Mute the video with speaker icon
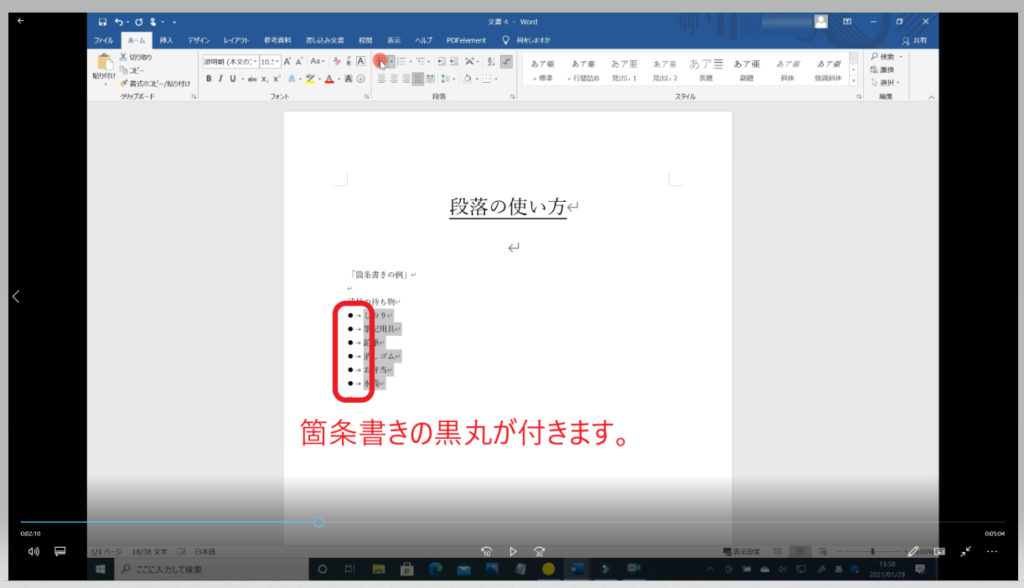This screenshot has width=1024, height=588. tap(33, 551)
